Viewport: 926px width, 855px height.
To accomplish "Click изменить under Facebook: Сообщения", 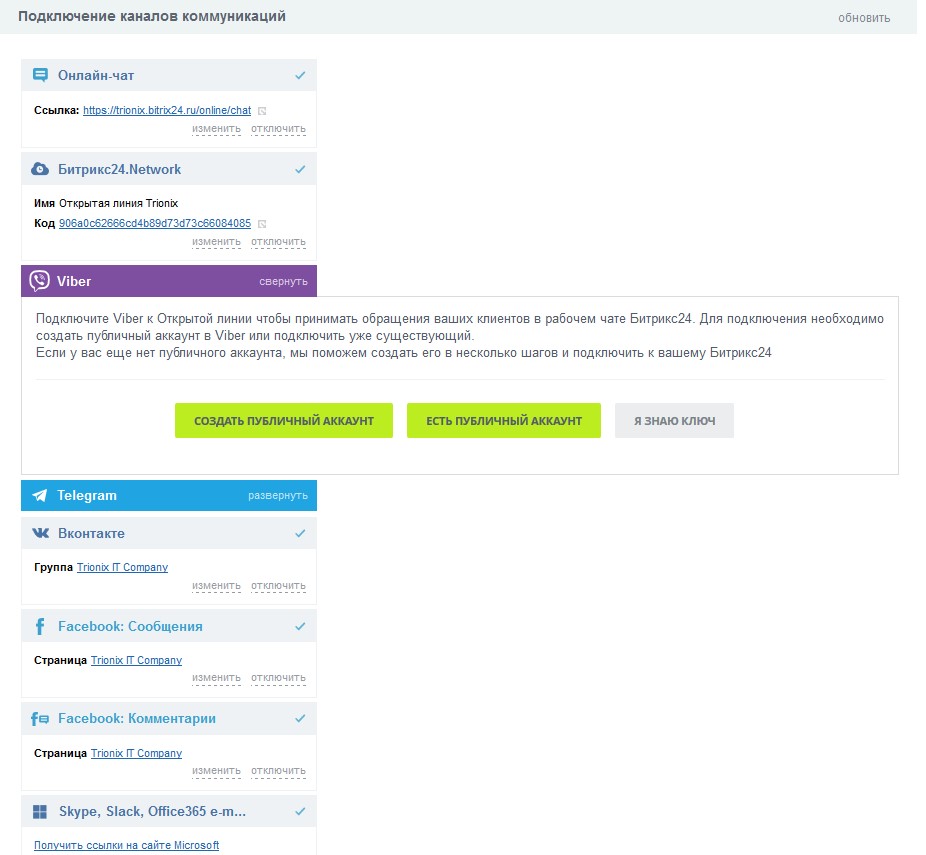I will 216,678.
